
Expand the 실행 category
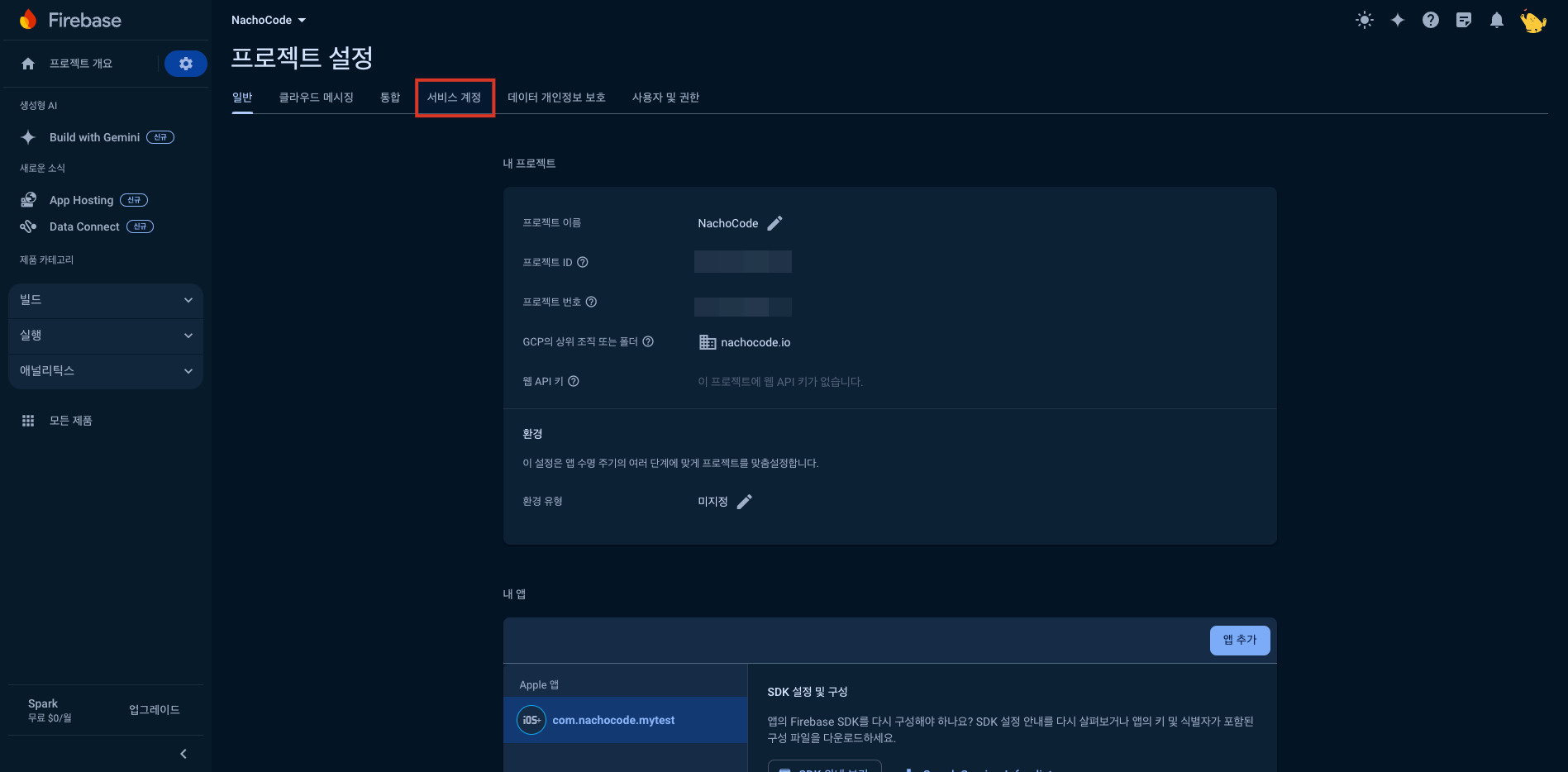(x=106, y=336)
